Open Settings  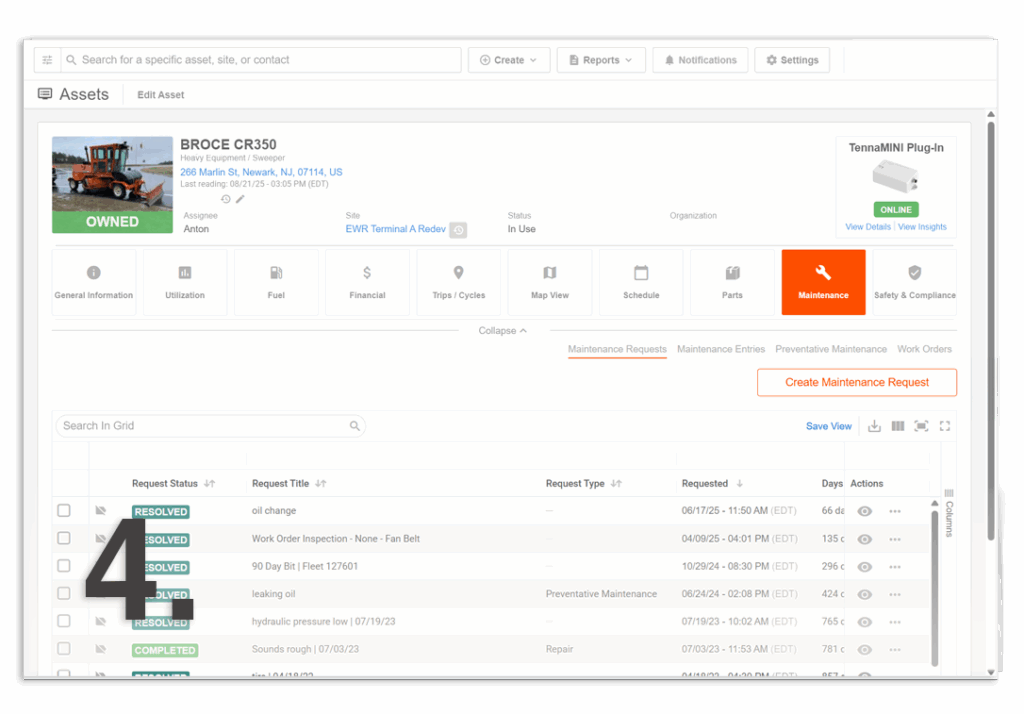click(x=792, y=60)
